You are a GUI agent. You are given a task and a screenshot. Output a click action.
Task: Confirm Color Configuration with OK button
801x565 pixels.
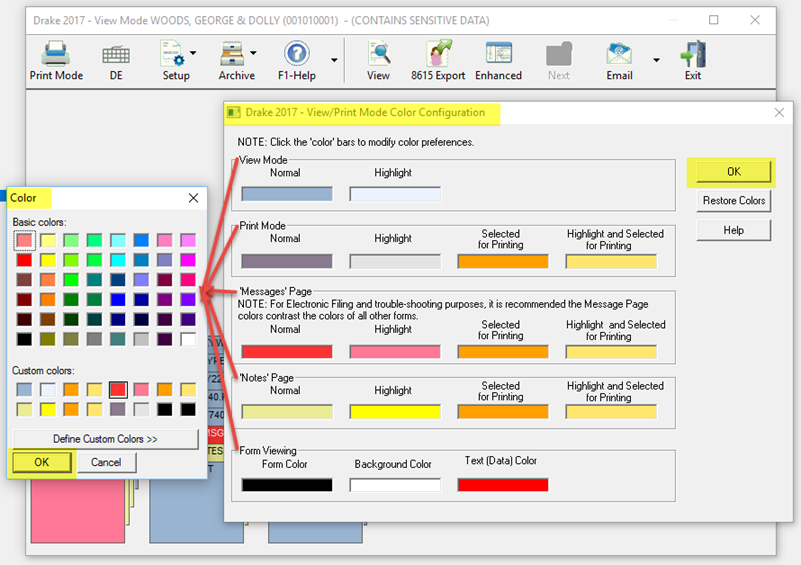point(734,172)
